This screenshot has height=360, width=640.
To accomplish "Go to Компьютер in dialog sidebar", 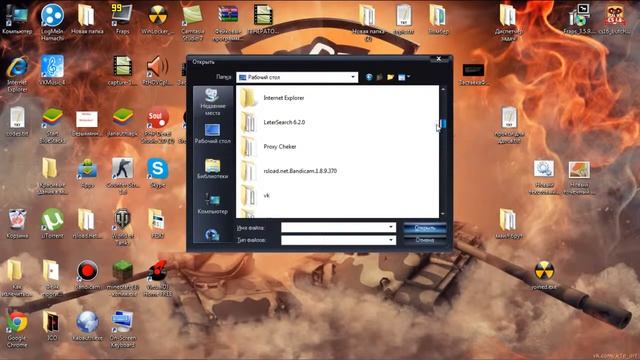I will (213, 204).
